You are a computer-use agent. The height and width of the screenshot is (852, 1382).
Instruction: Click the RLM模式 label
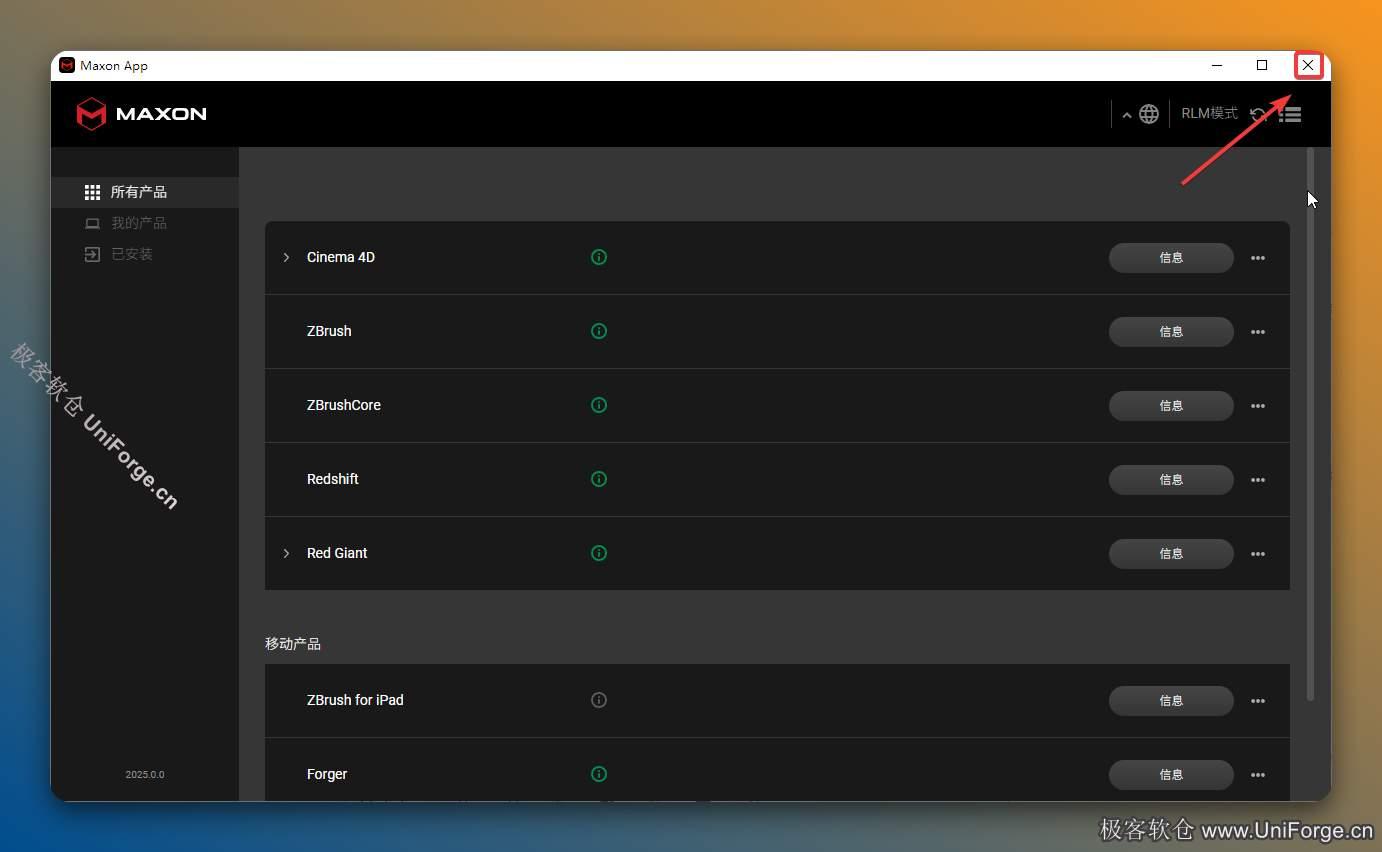(1209, 114)
